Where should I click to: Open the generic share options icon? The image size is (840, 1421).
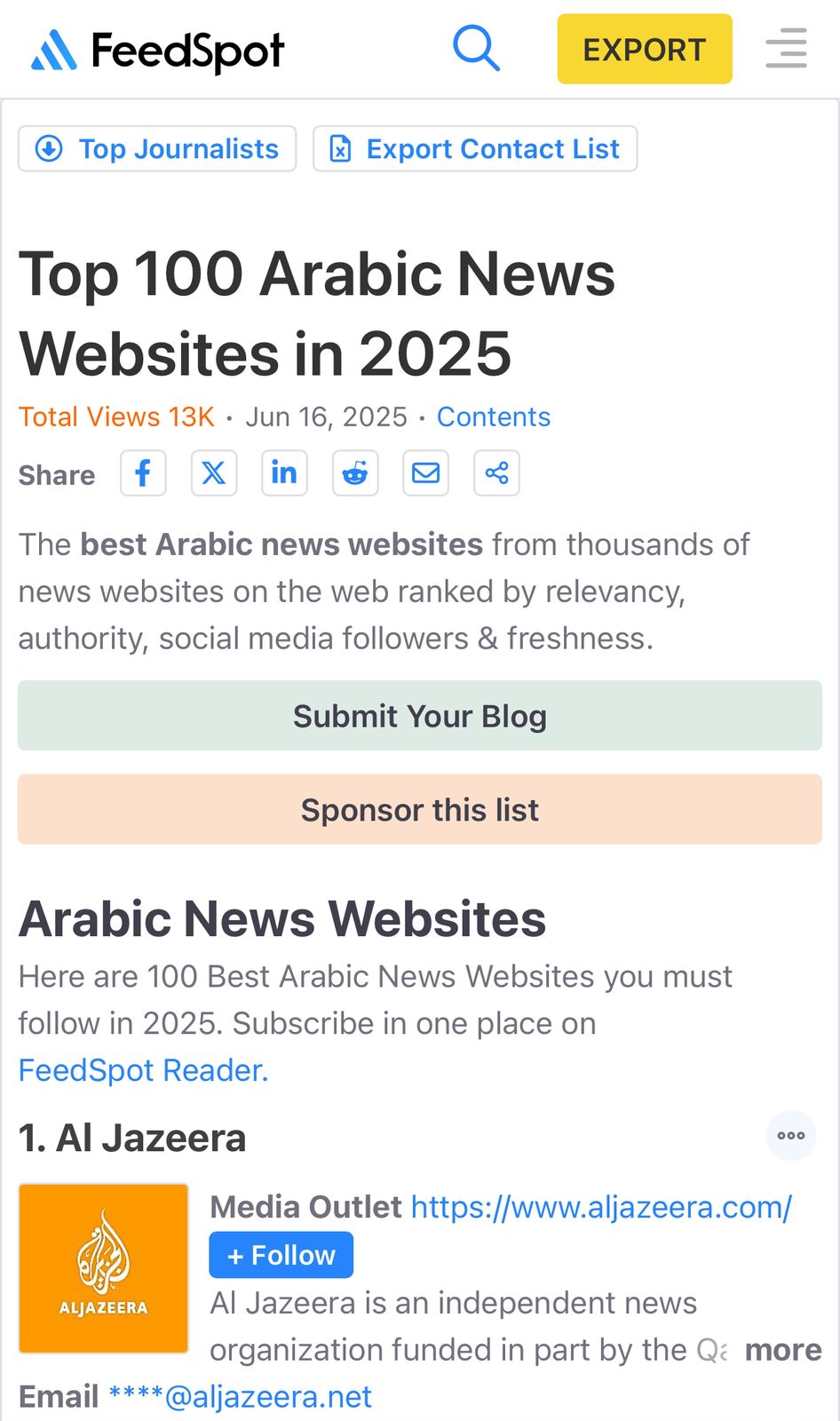pyautogui.click(x=497, y=472)
